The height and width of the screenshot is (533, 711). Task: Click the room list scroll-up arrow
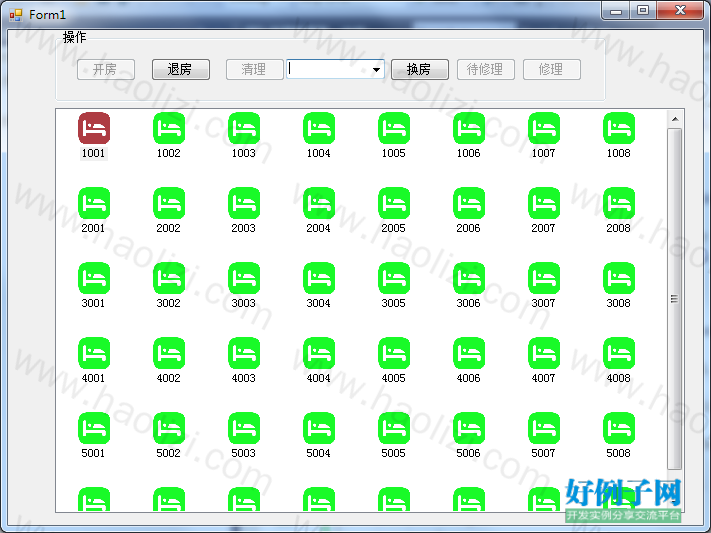coord(675,119)
